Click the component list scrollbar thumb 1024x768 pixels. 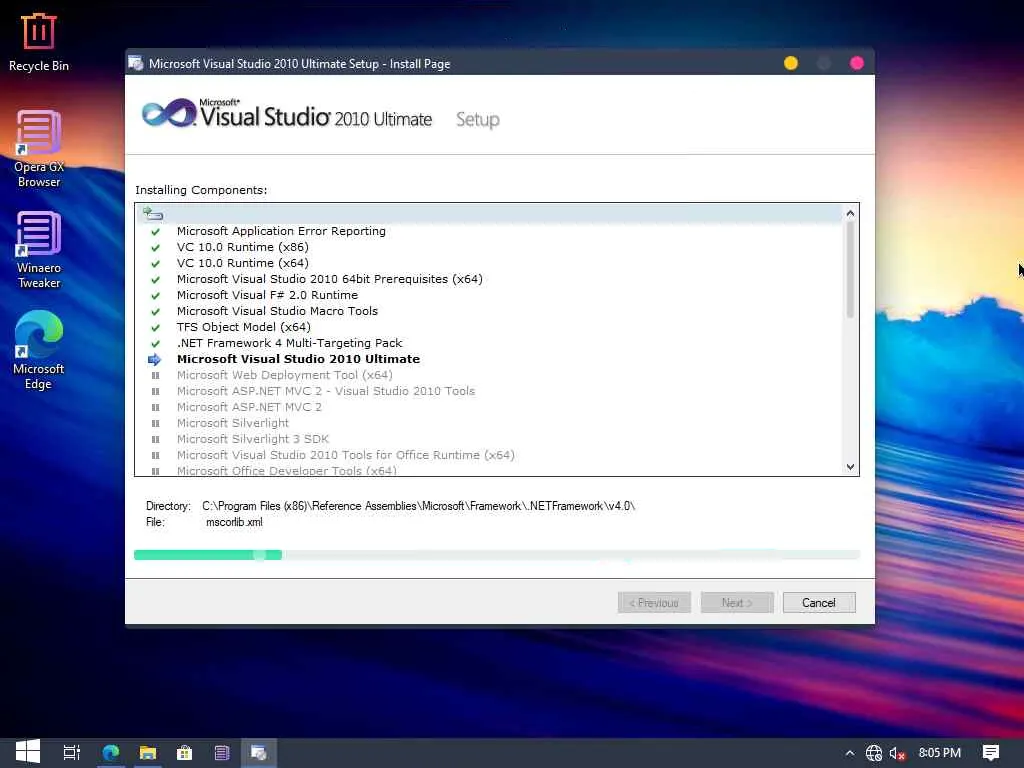coord(850,270)
